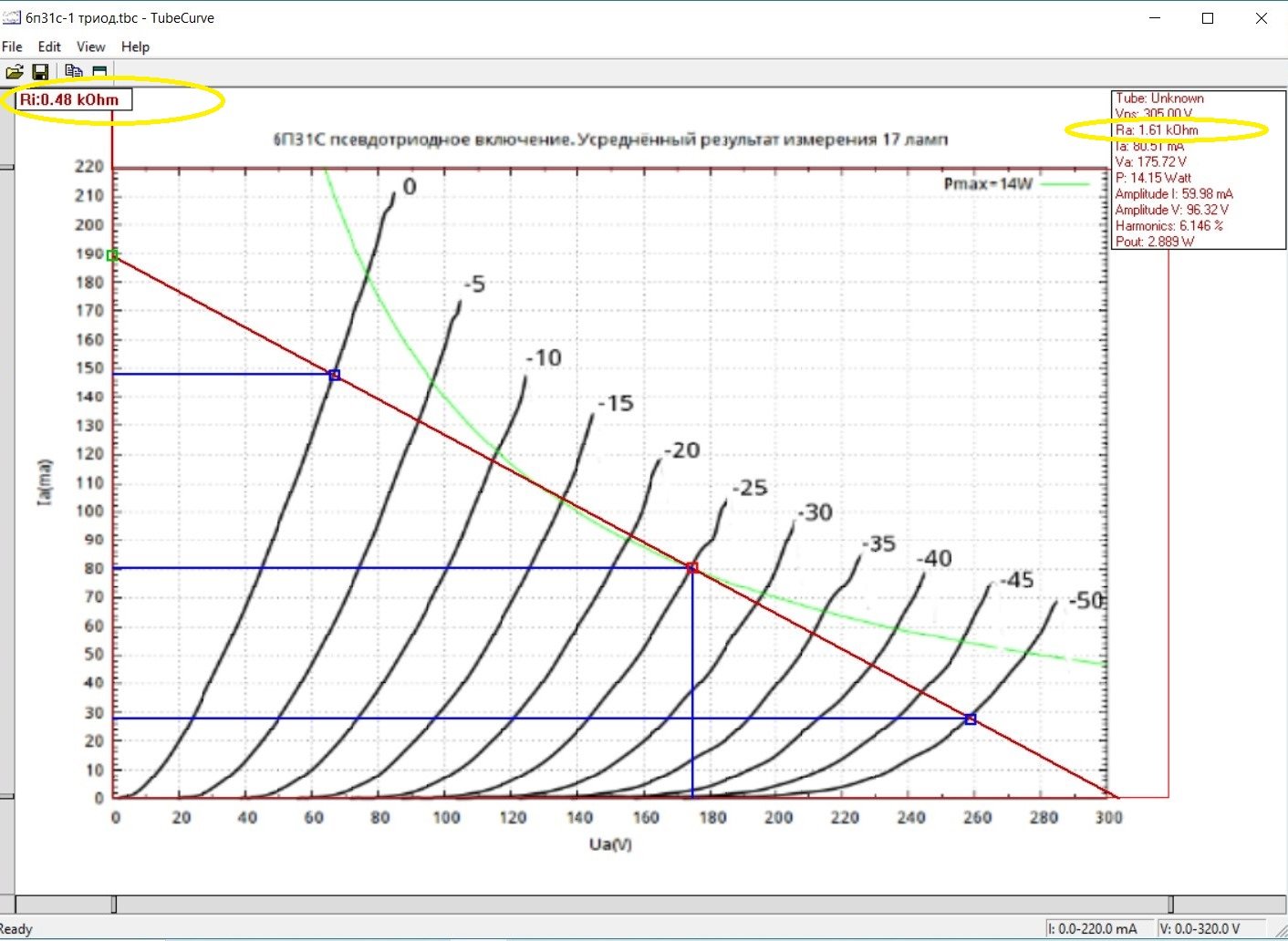Screen dimensions: 1288x941
Task: Click the chart title about 6П31С measurements
Action: [x=610, y=140]
